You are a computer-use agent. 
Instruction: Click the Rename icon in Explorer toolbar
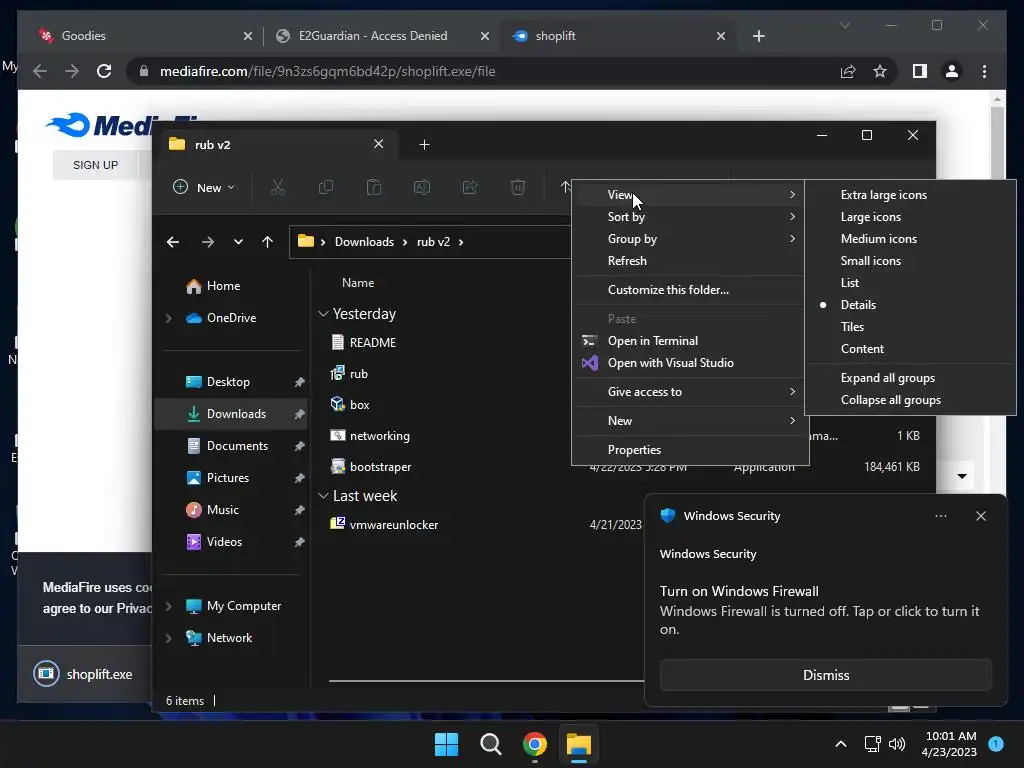422,187
